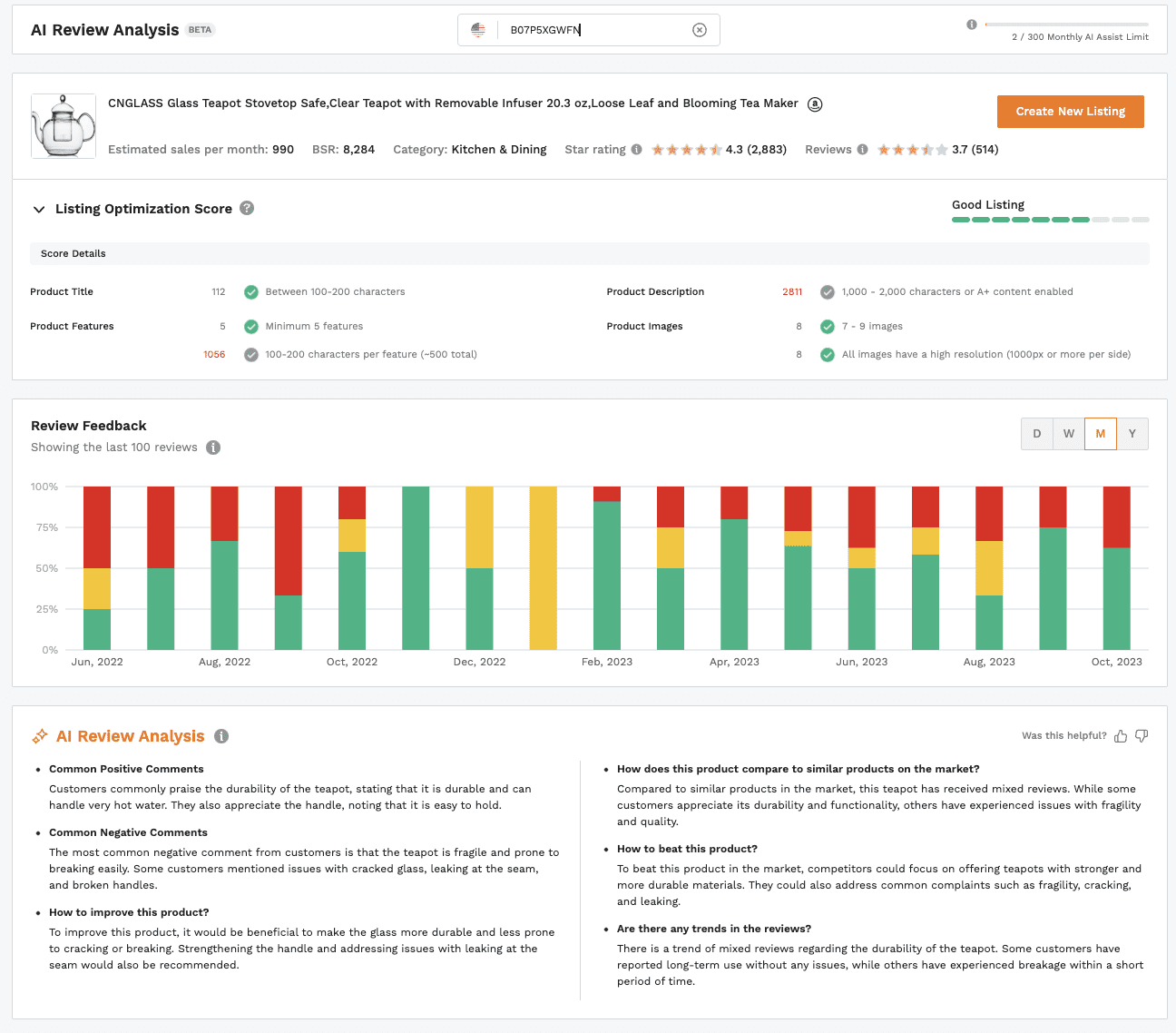The width and height of the screenshot is (1176, 1033).
Task: Collapse the Listing Optimization Score section
Action: coord(39,210)
